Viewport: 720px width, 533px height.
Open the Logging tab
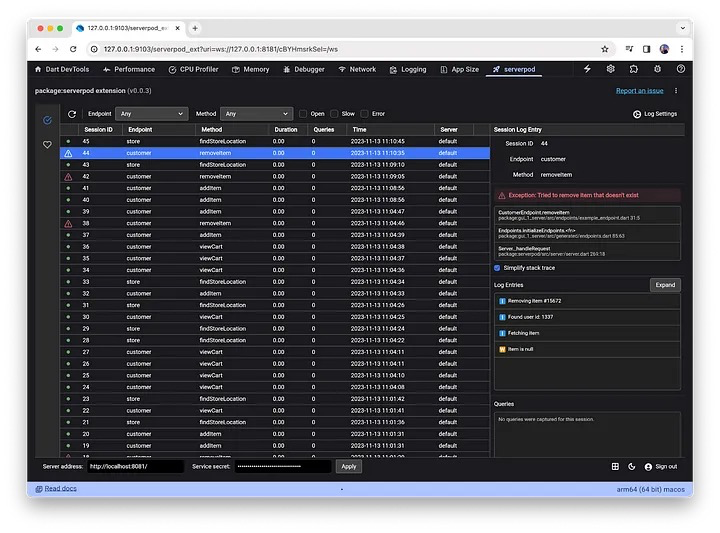(408, 69)
